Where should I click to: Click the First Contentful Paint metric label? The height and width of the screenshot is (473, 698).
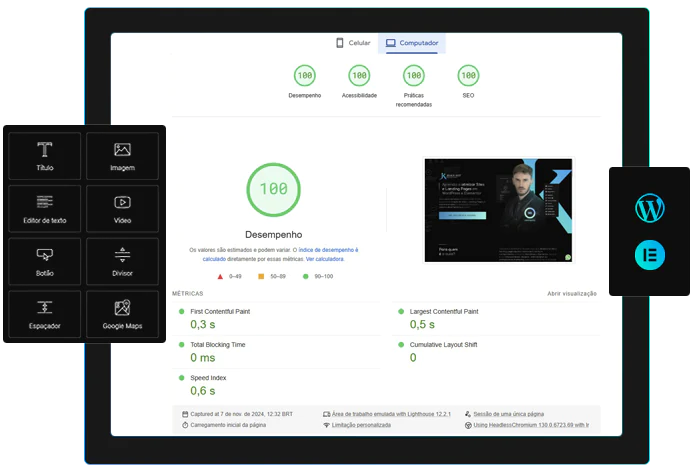click(220, 311)
